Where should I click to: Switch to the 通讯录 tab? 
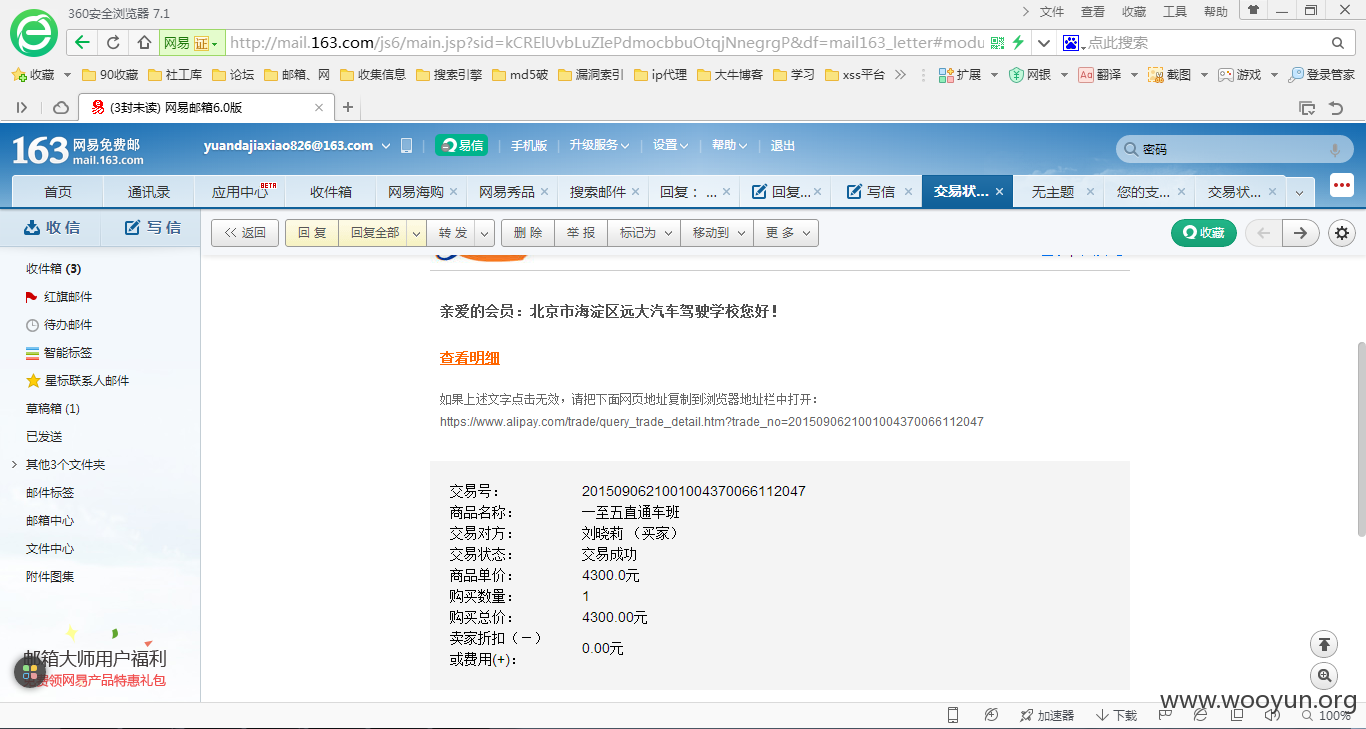coord(149,192)
